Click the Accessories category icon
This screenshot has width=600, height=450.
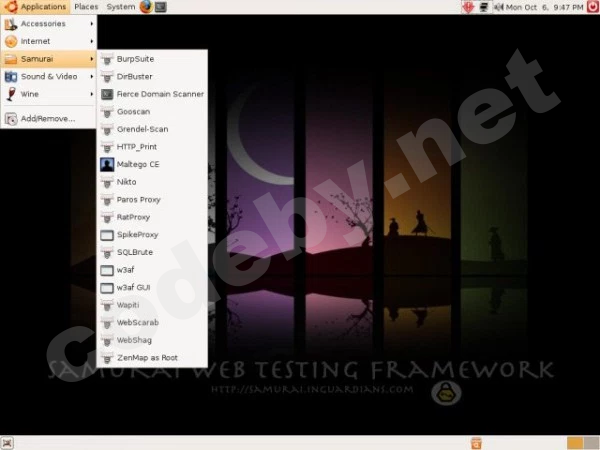tap(11, 24)
